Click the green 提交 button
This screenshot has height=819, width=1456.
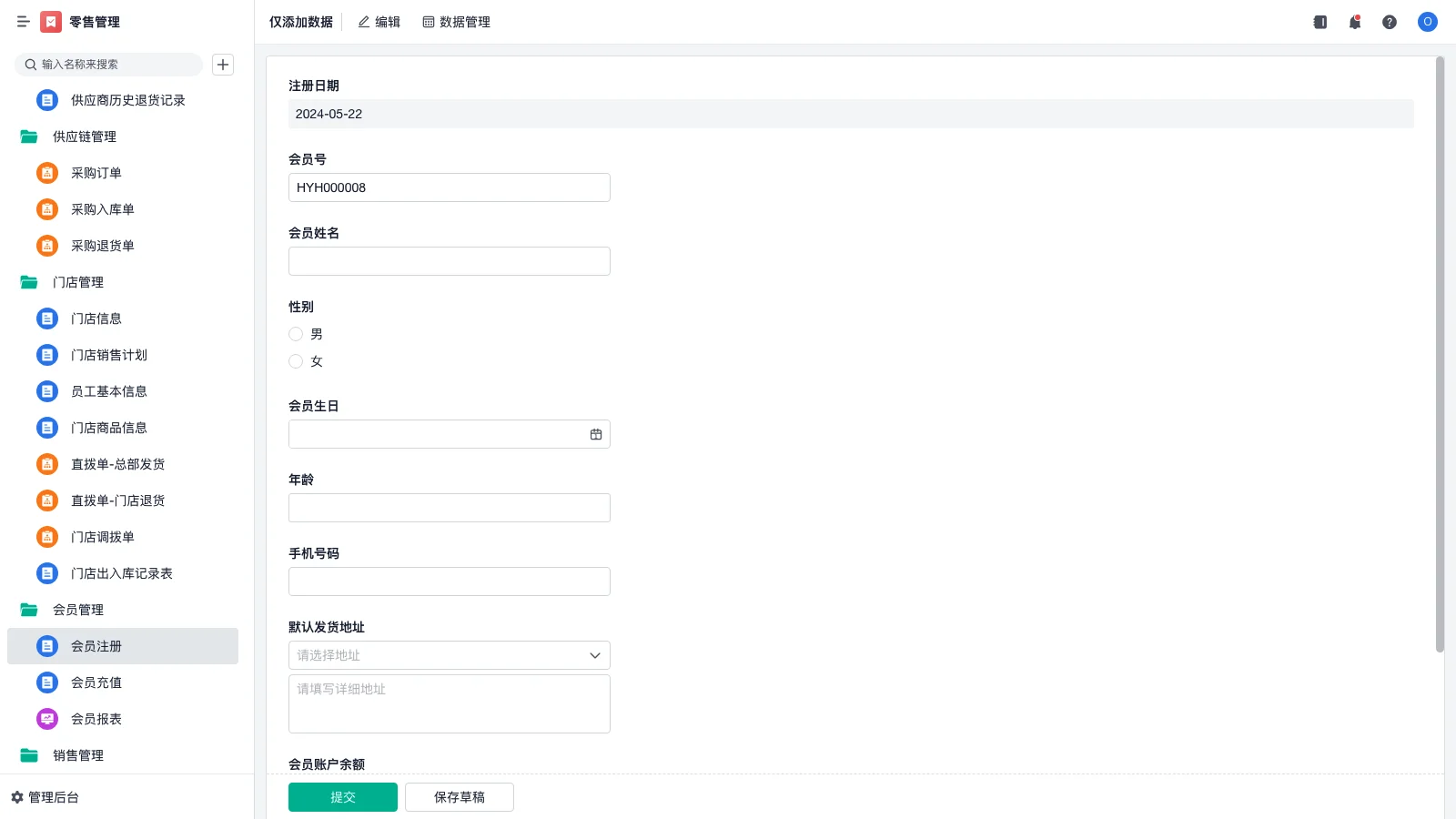[x=343, y=797]
